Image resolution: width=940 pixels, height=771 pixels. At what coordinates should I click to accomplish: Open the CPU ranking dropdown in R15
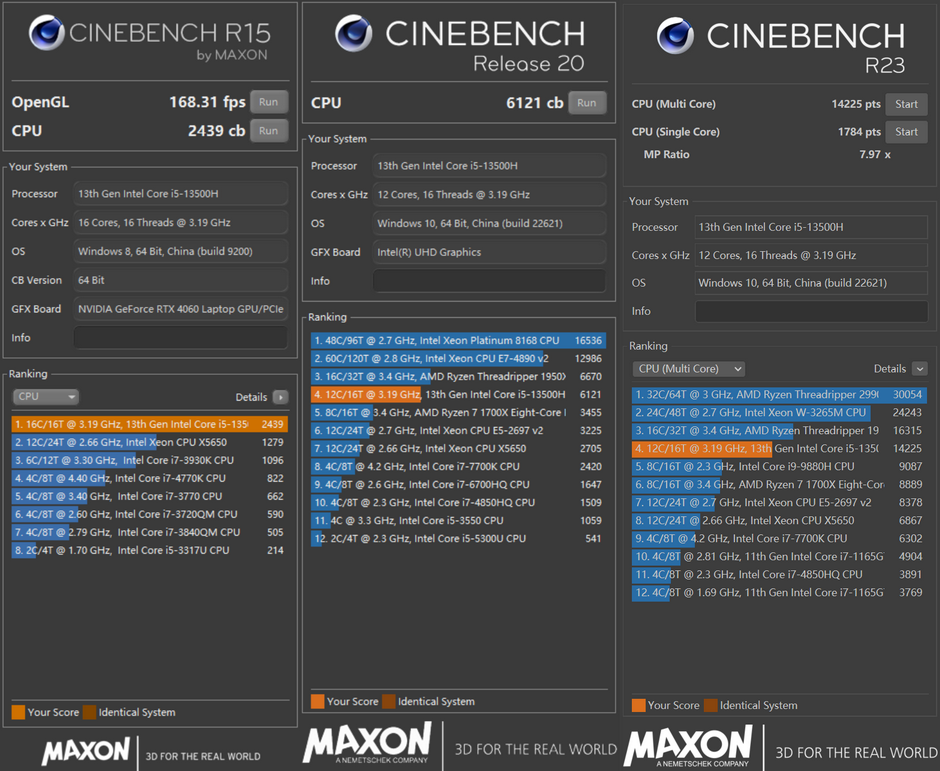coord(46,396)
